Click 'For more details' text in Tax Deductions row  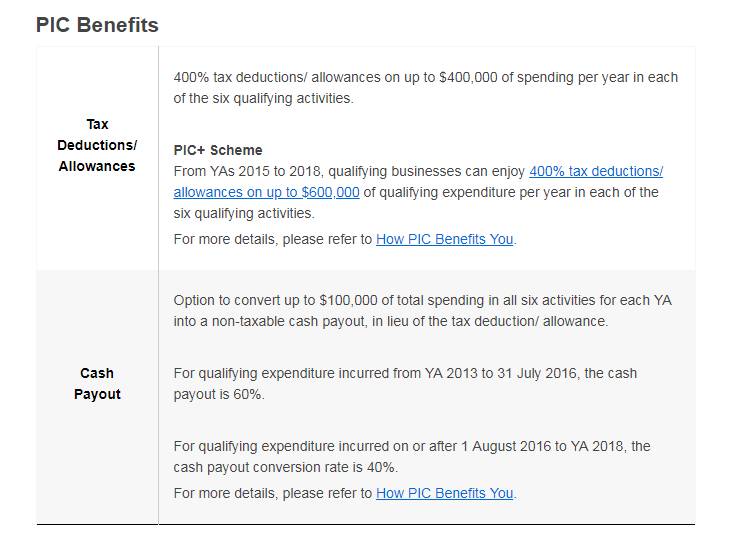pyautogui.click(x=222, y=239)
